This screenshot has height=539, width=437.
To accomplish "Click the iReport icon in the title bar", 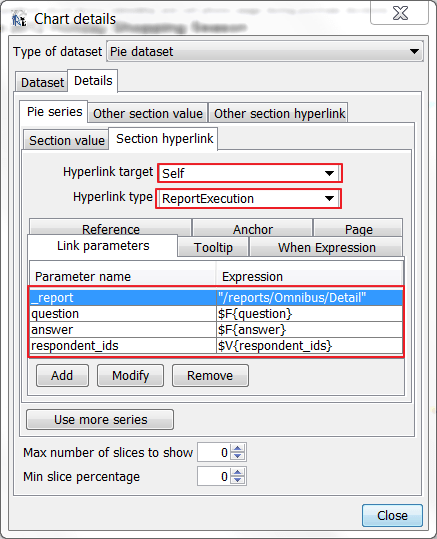I will pos(19,19).
